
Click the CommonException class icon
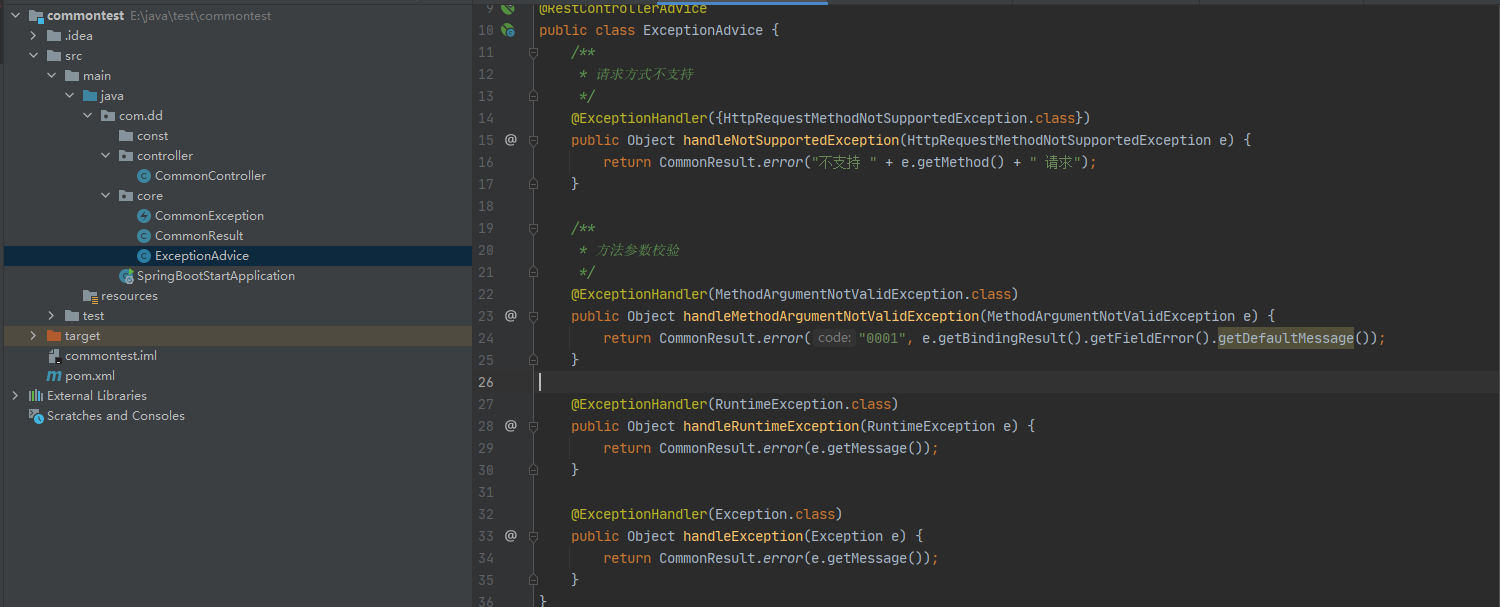point(144,216)
